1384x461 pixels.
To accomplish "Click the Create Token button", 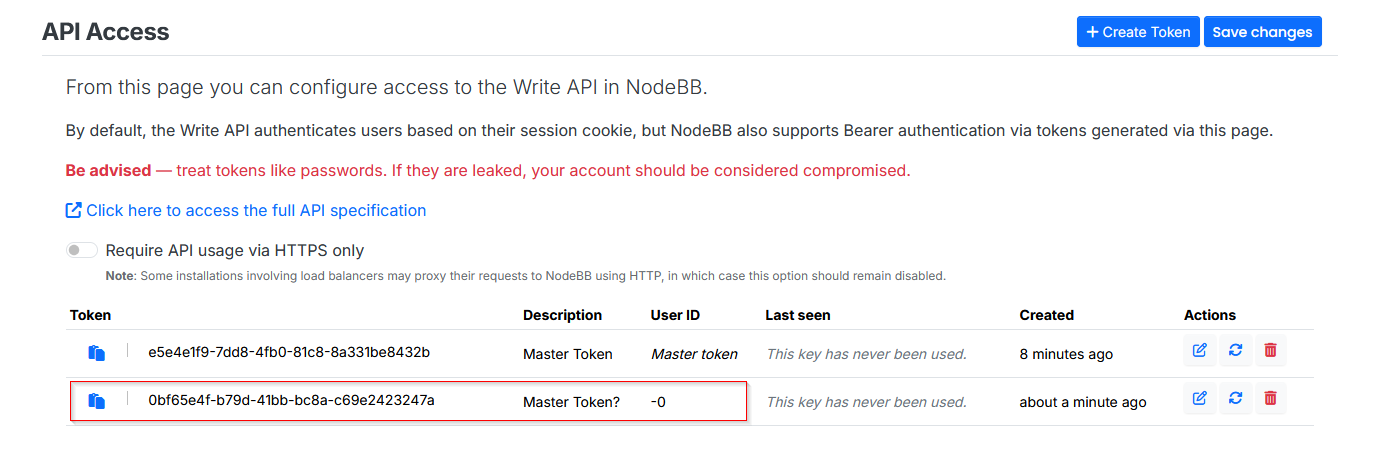I will 1137,32.
